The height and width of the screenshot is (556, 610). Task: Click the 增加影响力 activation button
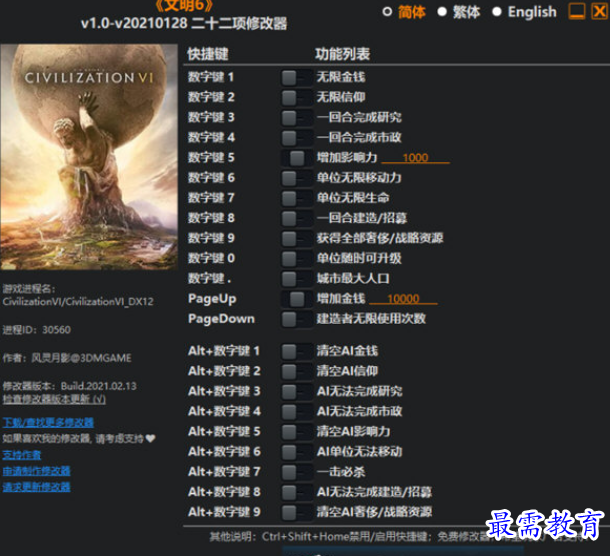(296, 158)
